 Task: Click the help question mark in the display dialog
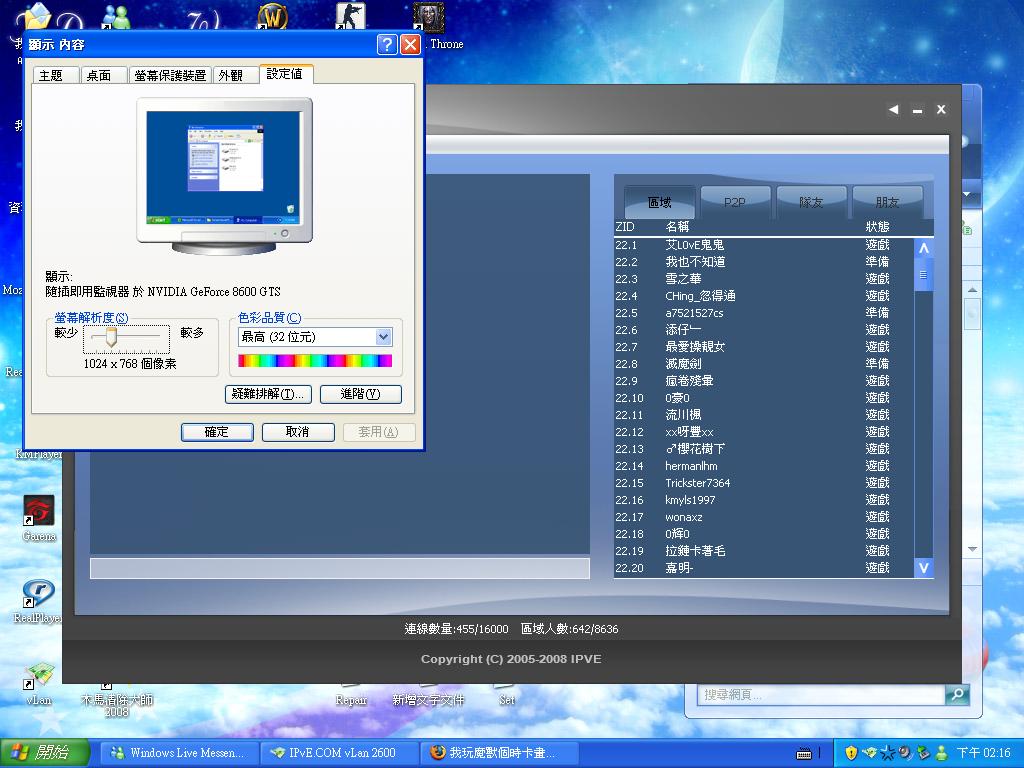point(387,45)
